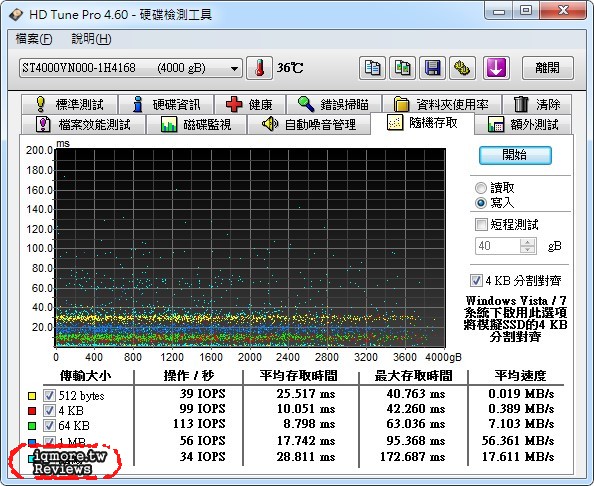Image resolution: width=594 pixels, height=486 pixels.
Task: Select the 隨機存取 tab
Action: coord(422,123)
